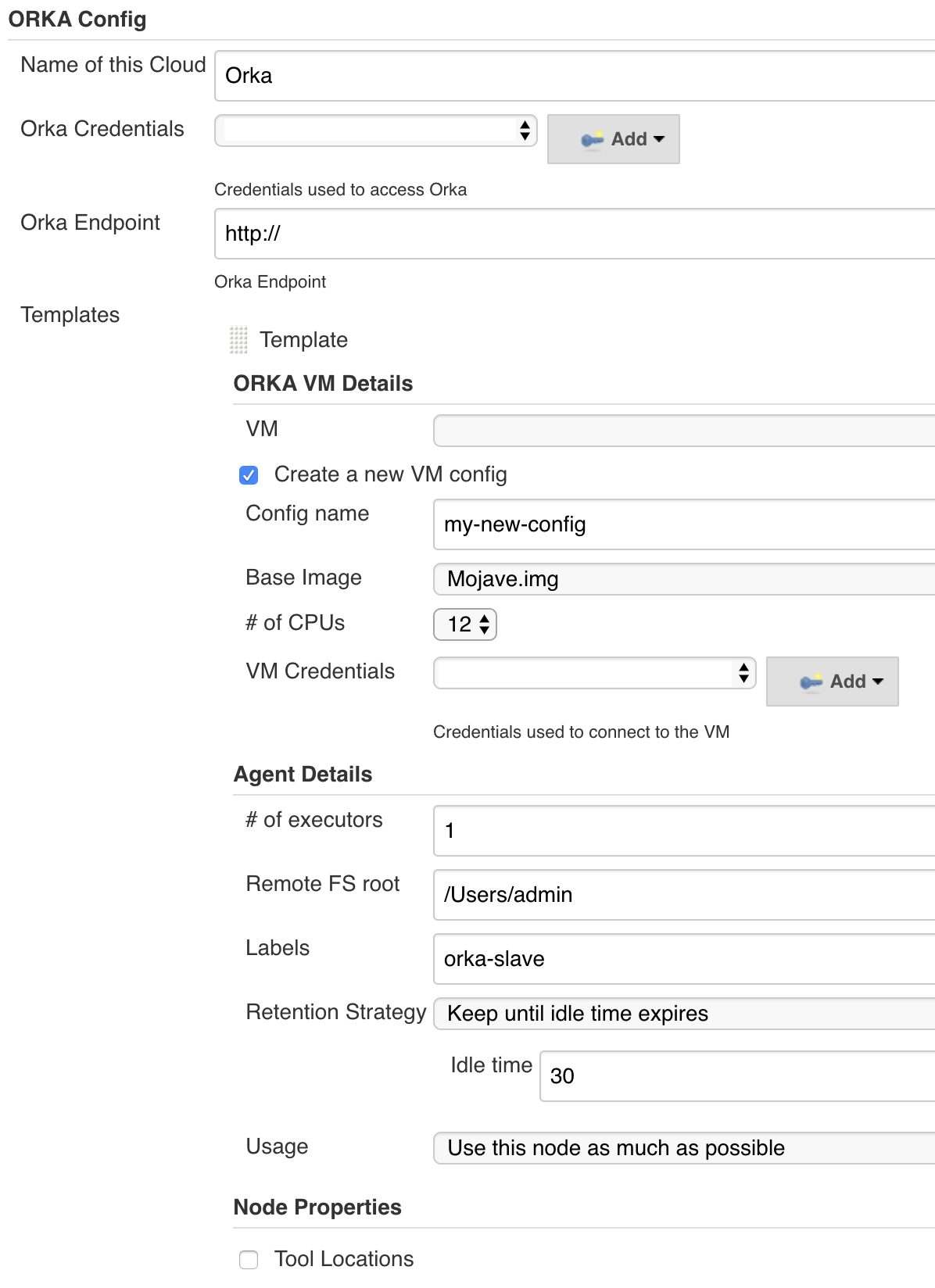Click the 'Retention Strategy' label
The image size is (935, 1288).
coord(336,1012)
